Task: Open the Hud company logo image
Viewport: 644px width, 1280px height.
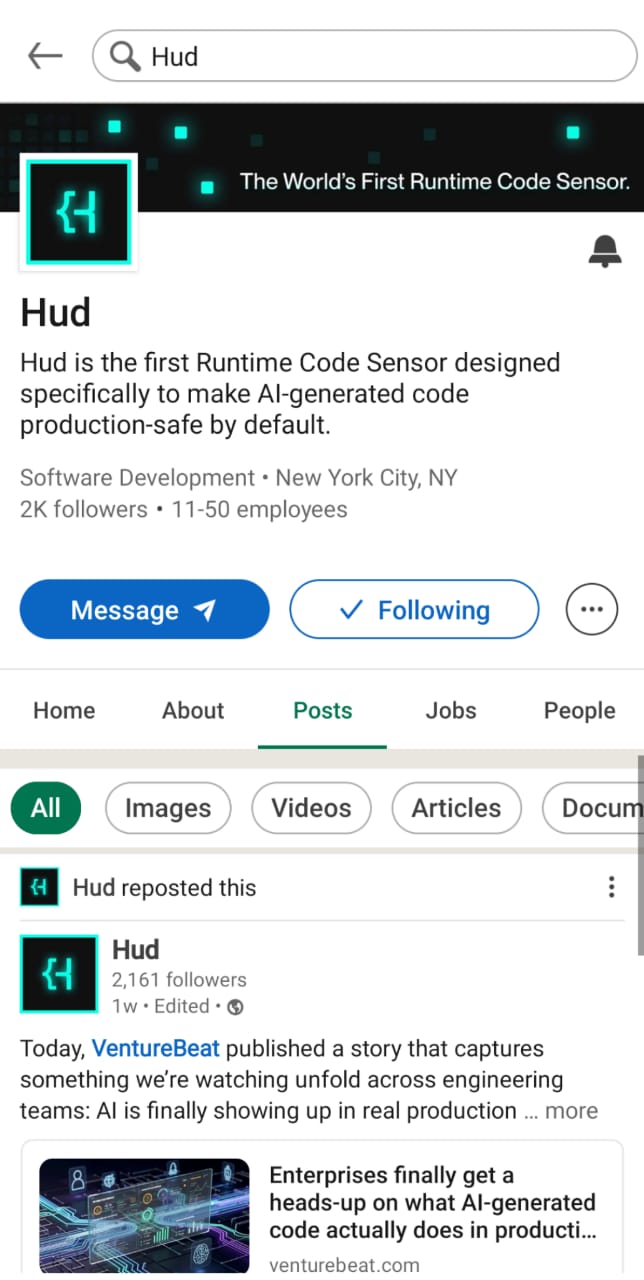Action: 79,212
